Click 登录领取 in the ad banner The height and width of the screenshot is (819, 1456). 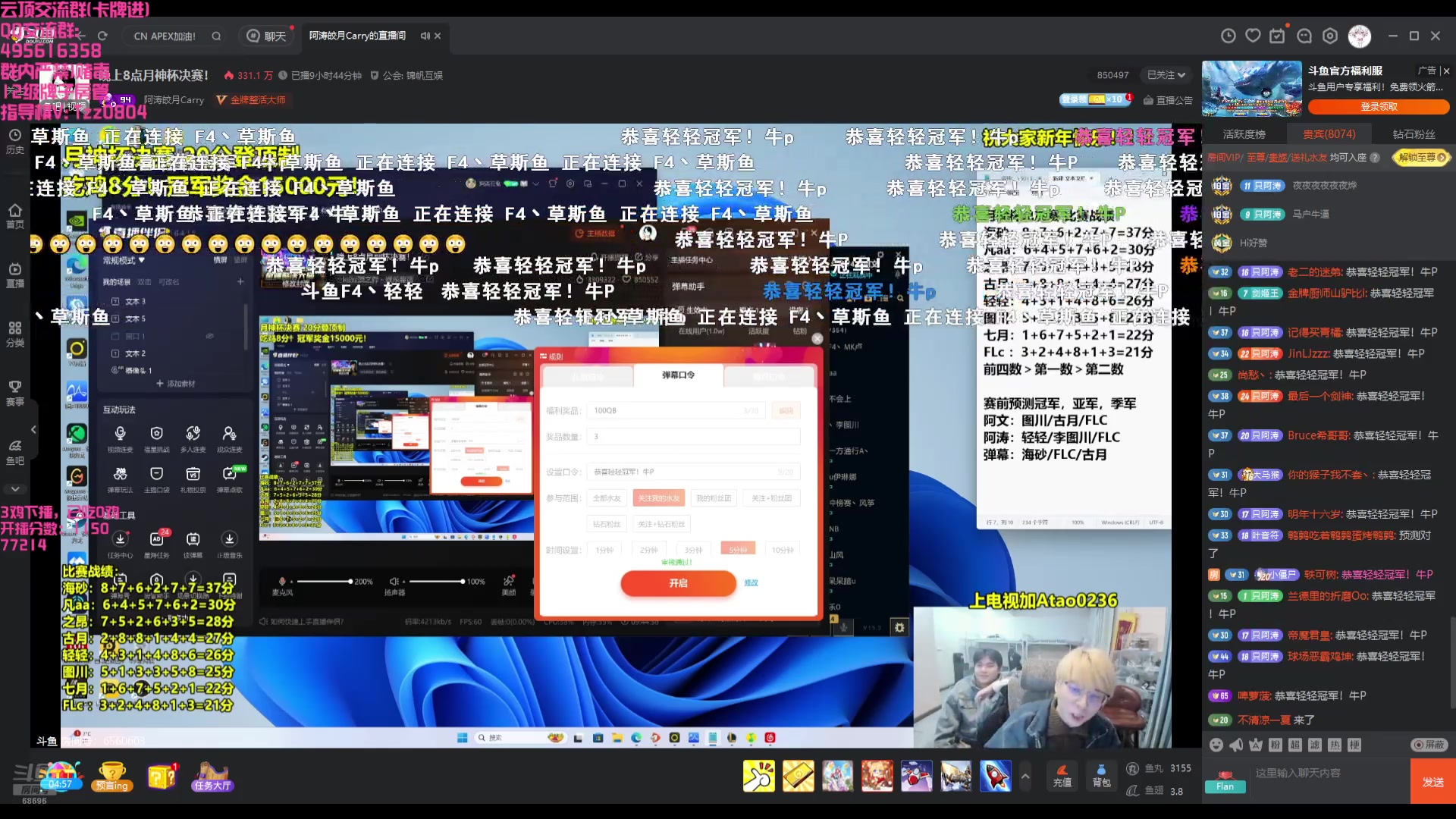pyautogui.click(x=1379, y=107)
